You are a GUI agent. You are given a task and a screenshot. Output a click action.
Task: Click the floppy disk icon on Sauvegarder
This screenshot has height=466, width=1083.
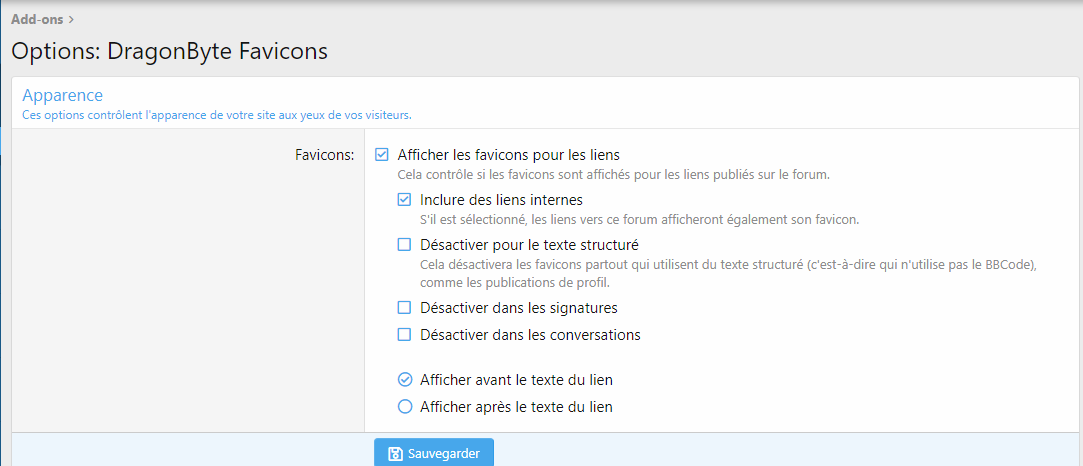click(x=396, y=454)
